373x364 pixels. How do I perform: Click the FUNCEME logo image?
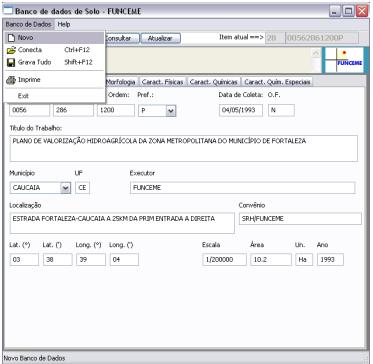pos(344,60)
